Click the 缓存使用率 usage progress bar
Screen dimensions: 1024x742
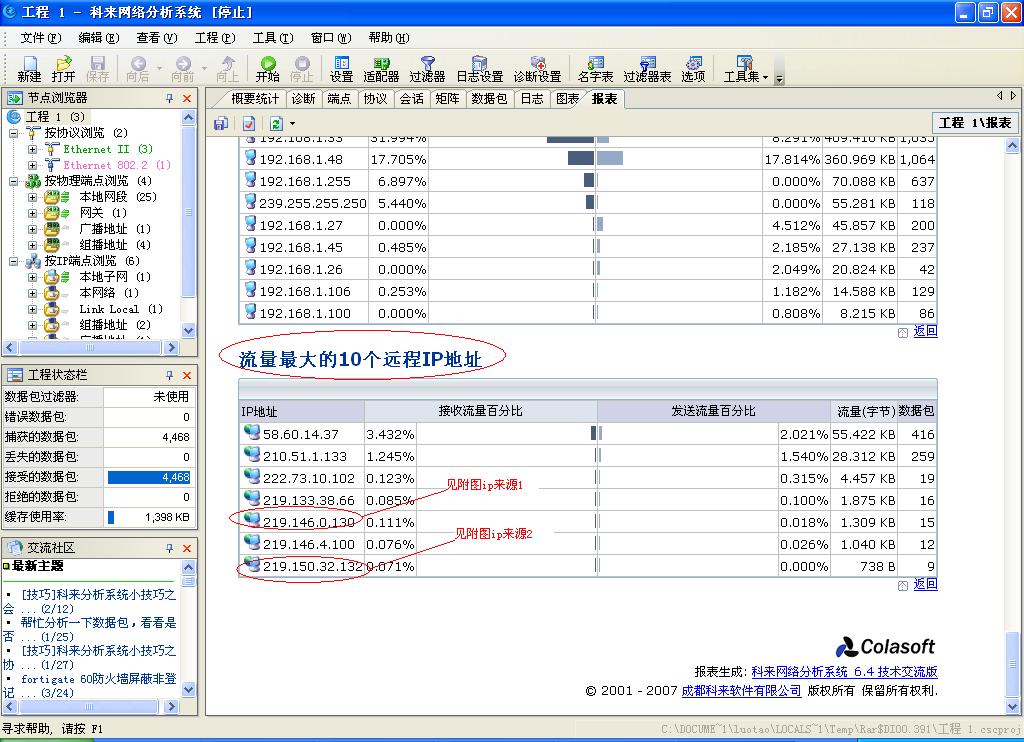145,518
